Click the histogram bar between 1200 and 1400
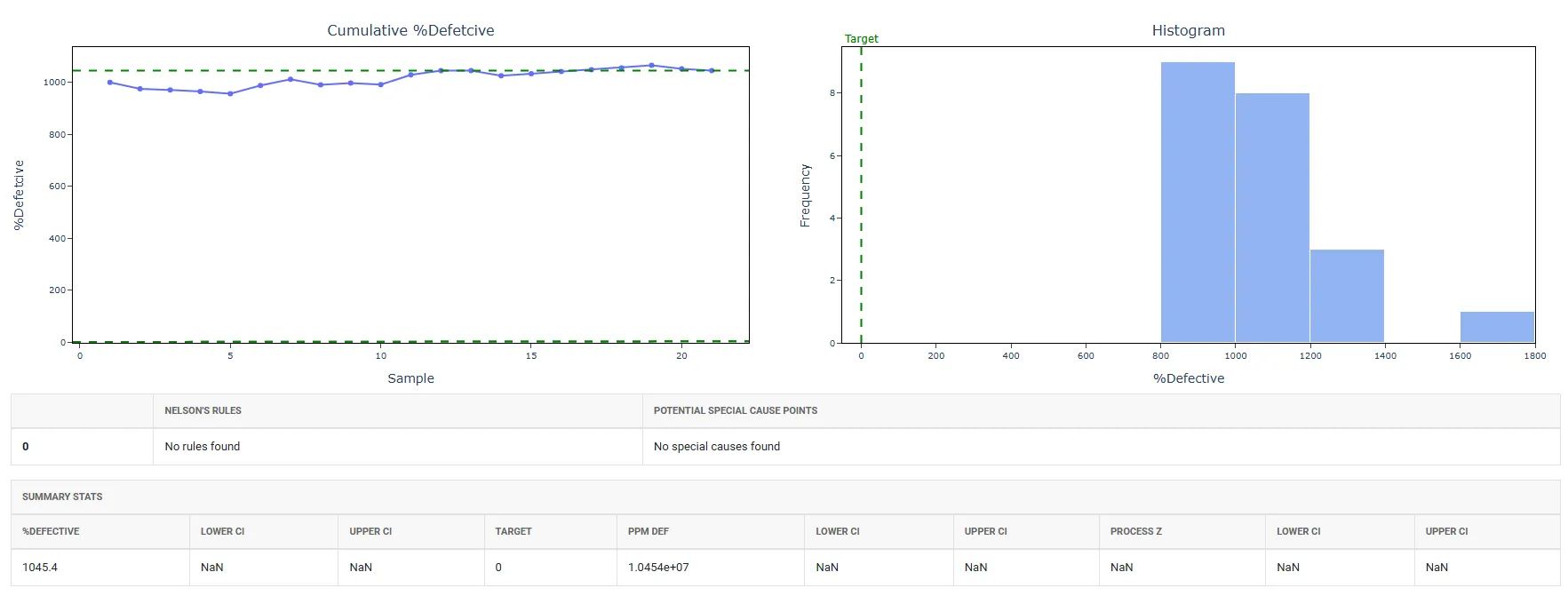1568x596 pixels. point(1347,296)
